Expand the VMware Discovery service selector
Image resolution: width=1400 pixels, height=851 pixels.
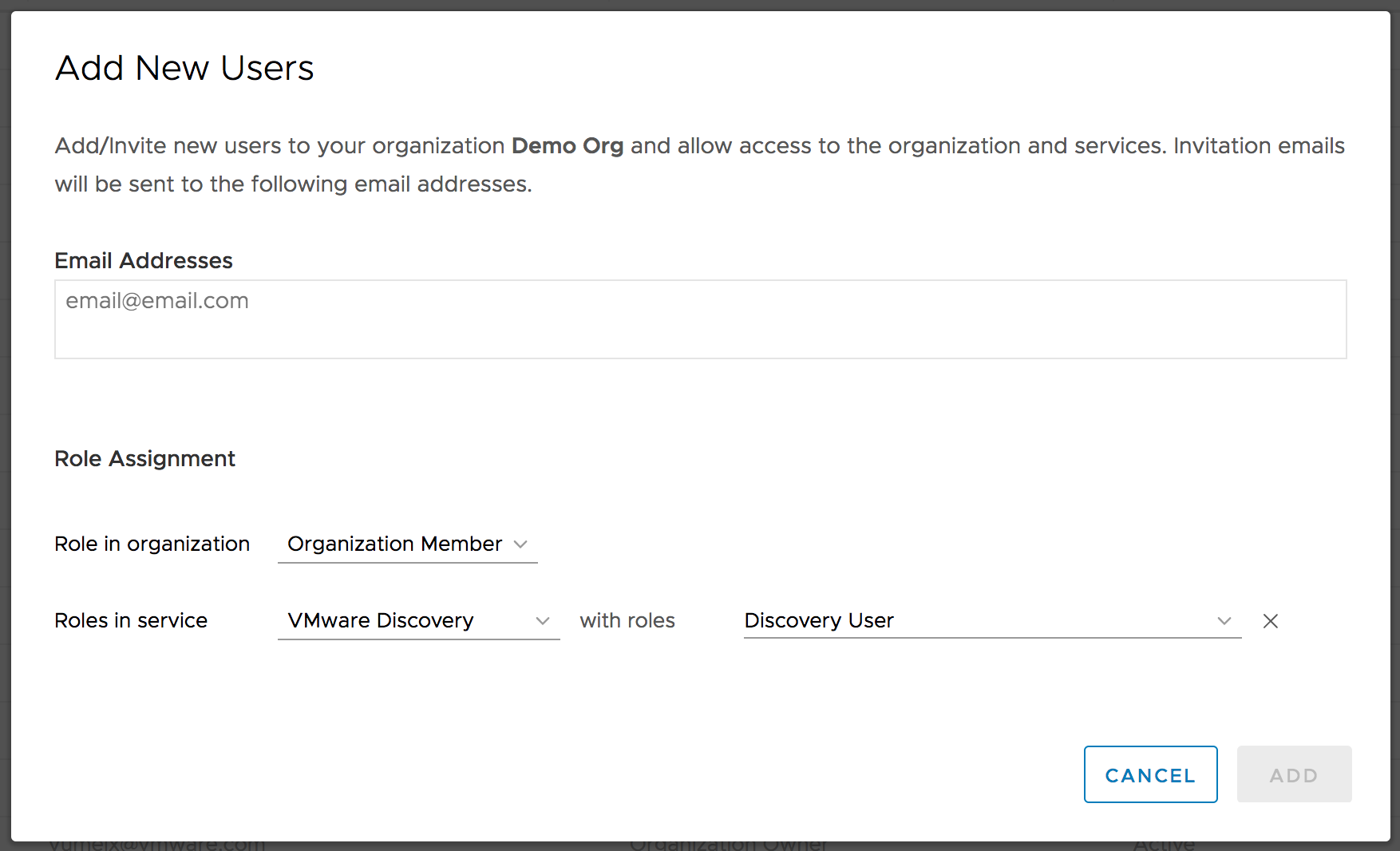382,621
